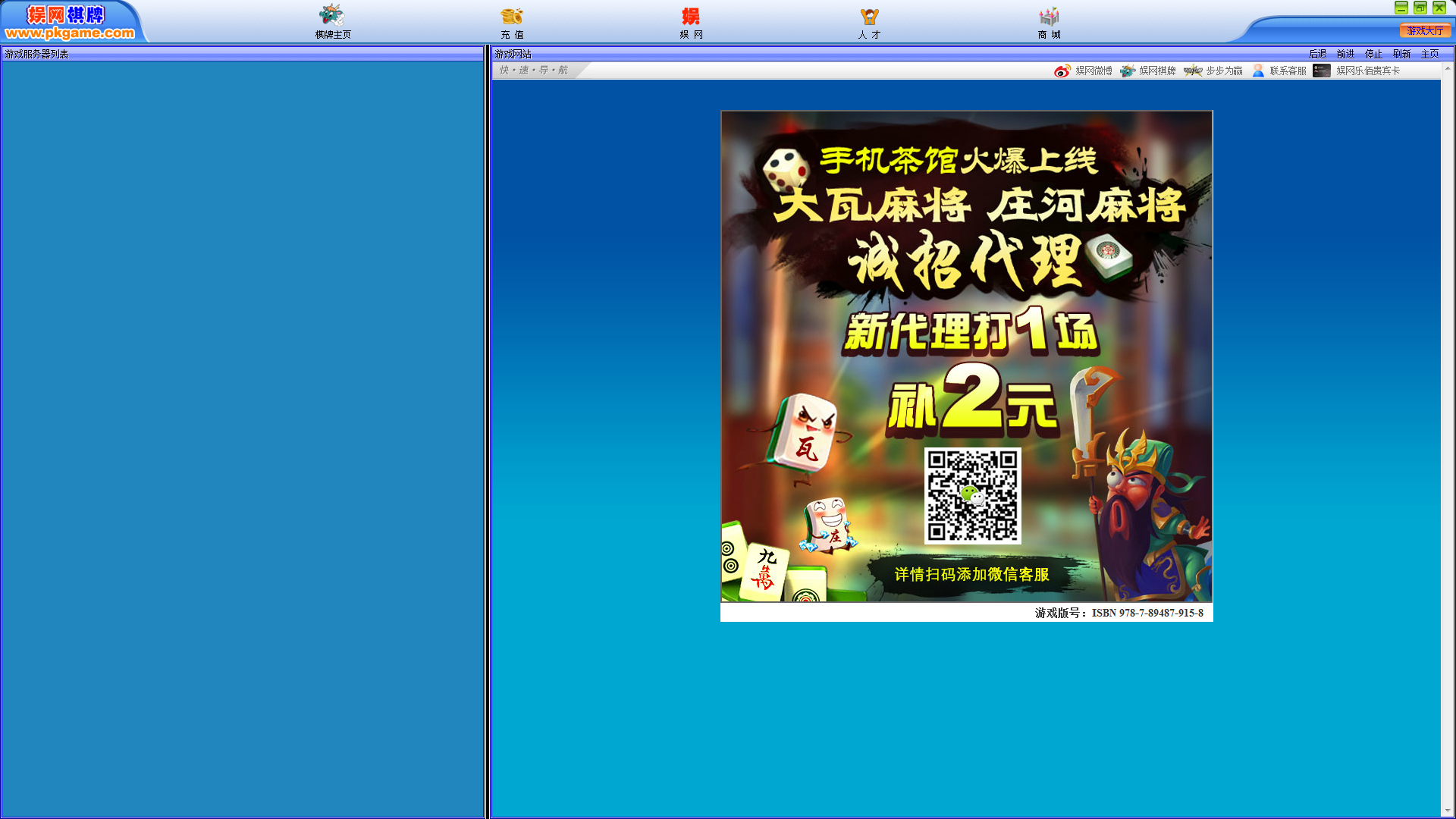Click the 快·速·导·航 label
Screen dimensions: 1456x819
pos(534,70)
